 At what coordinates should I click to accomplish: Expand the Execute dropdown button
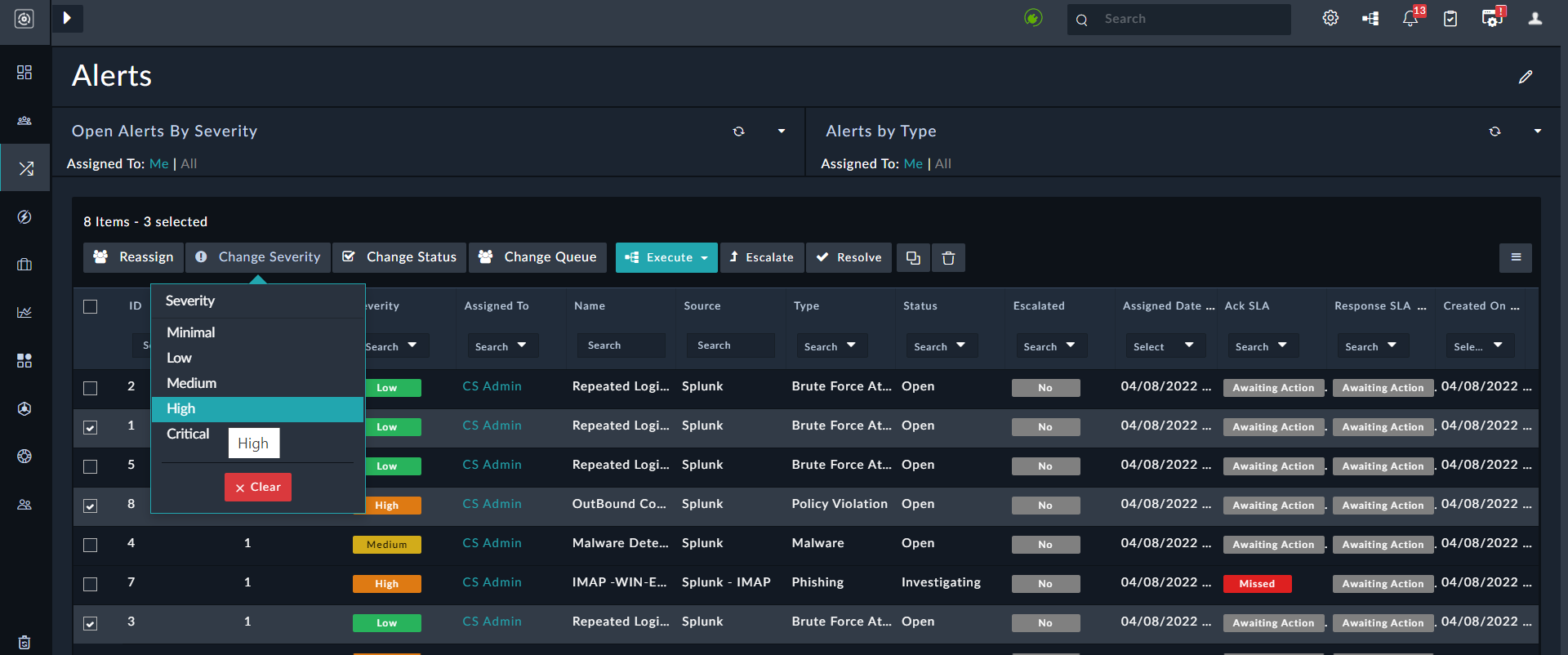666,258
